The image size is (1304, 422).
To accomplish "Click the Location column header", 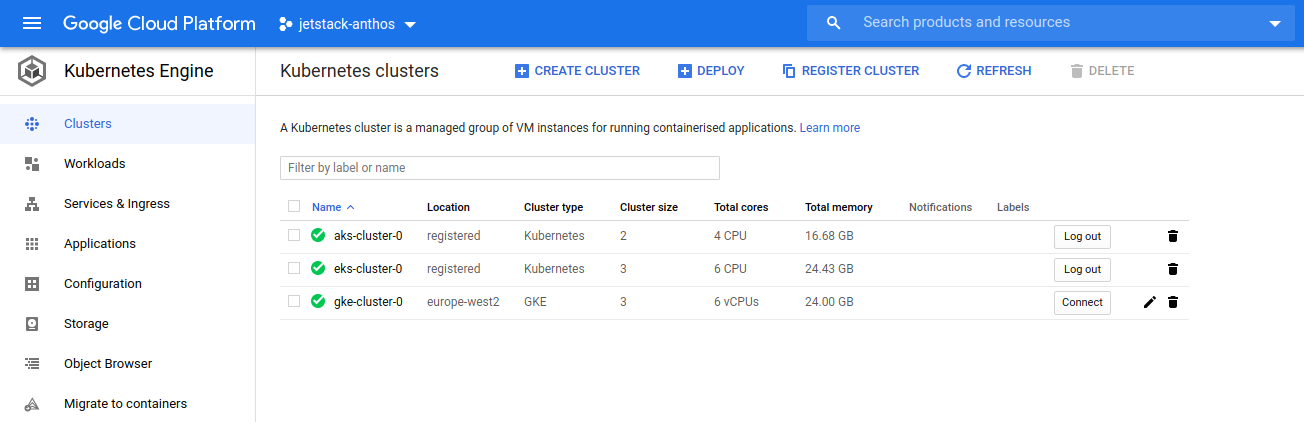I will pos(448,207).
